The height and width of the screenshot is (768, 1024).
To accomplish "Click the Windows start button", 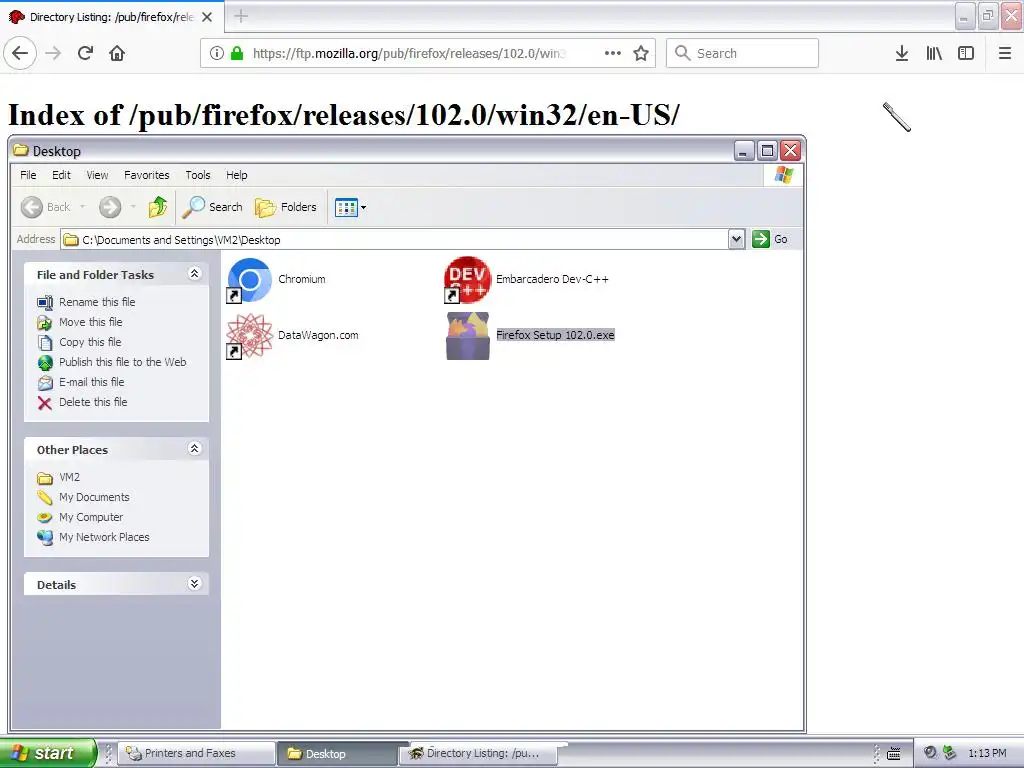I will (48, 753).
